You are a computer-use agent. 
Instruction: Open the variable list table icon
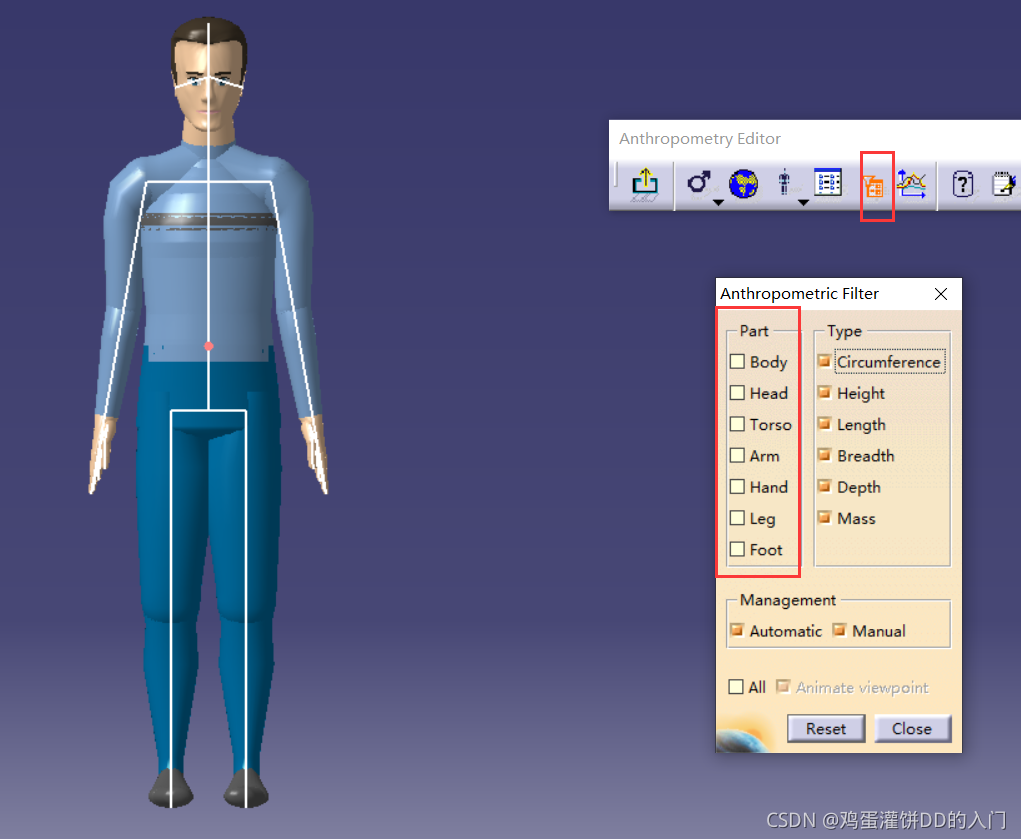click(x=828, y=182)
